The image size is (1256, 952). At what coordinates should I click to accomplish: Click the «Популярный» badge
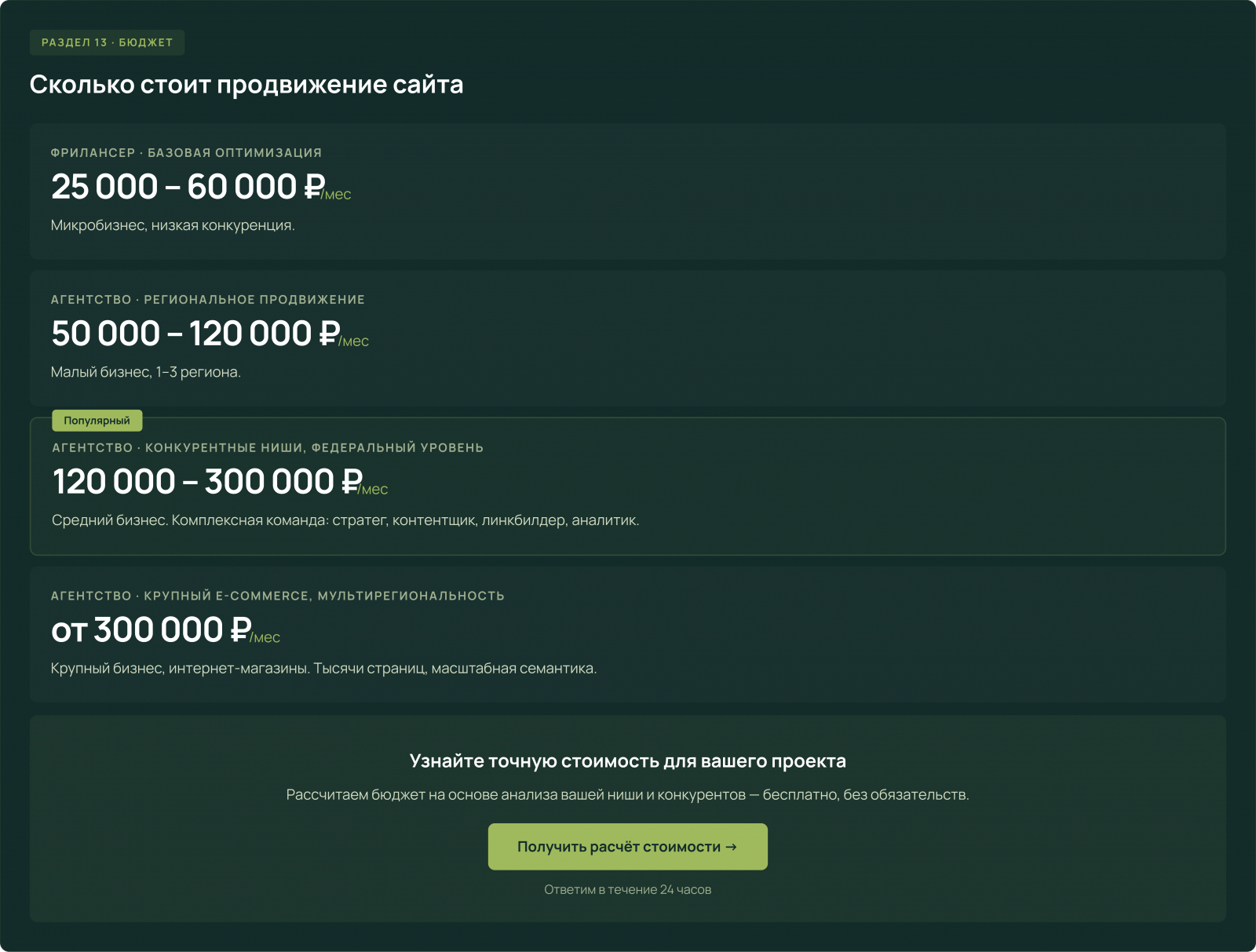click(96, 420)
